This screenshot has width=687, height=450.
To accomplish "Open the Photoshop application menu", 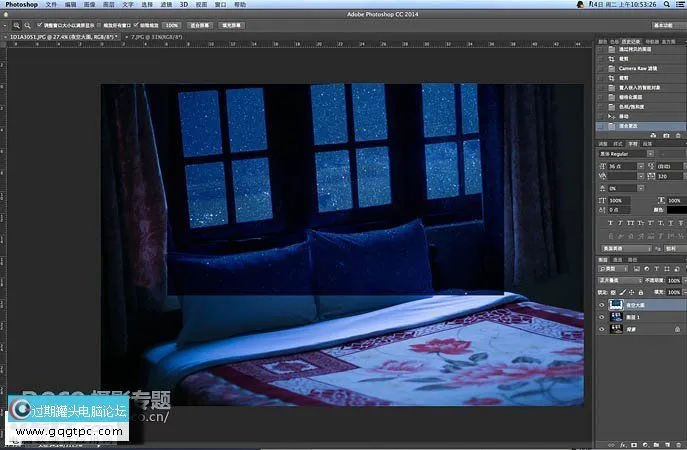I will [22, 5].
